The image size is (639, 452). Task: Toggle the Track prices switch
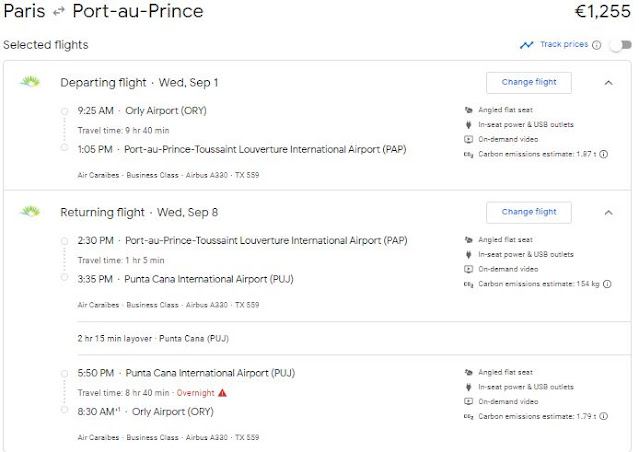click(x=620, y=45)
